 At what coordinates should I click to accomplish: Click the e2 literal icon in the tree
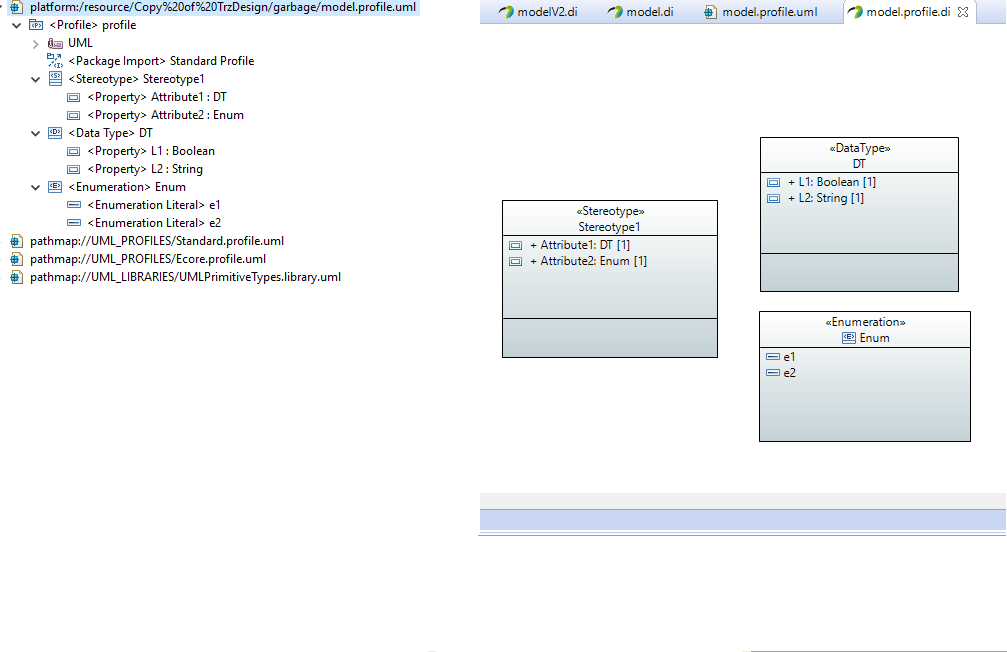click(74, 223)
